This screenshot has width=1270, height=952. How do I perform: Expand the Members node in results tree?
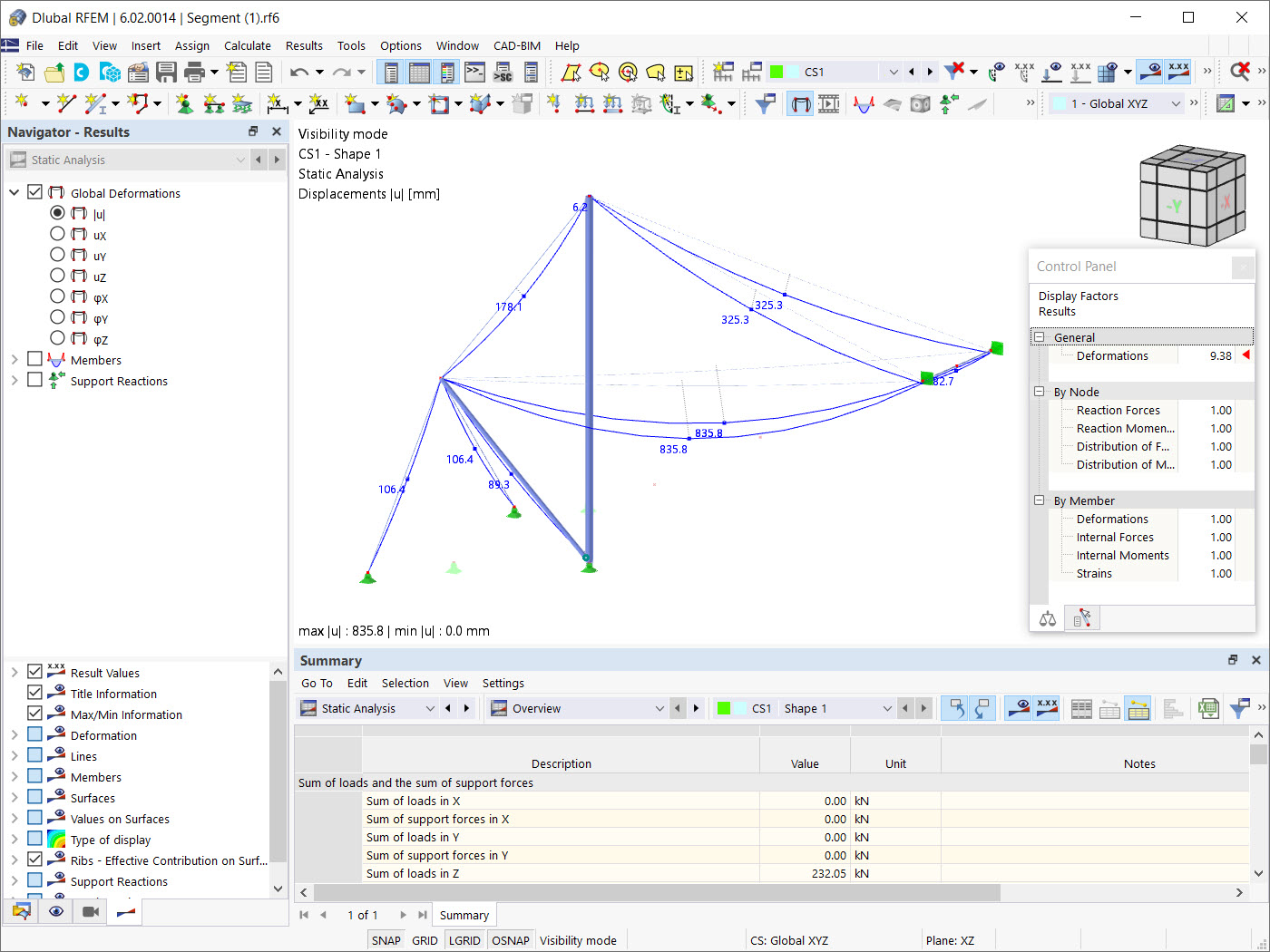pyautogui.click(x=15, y=359)
